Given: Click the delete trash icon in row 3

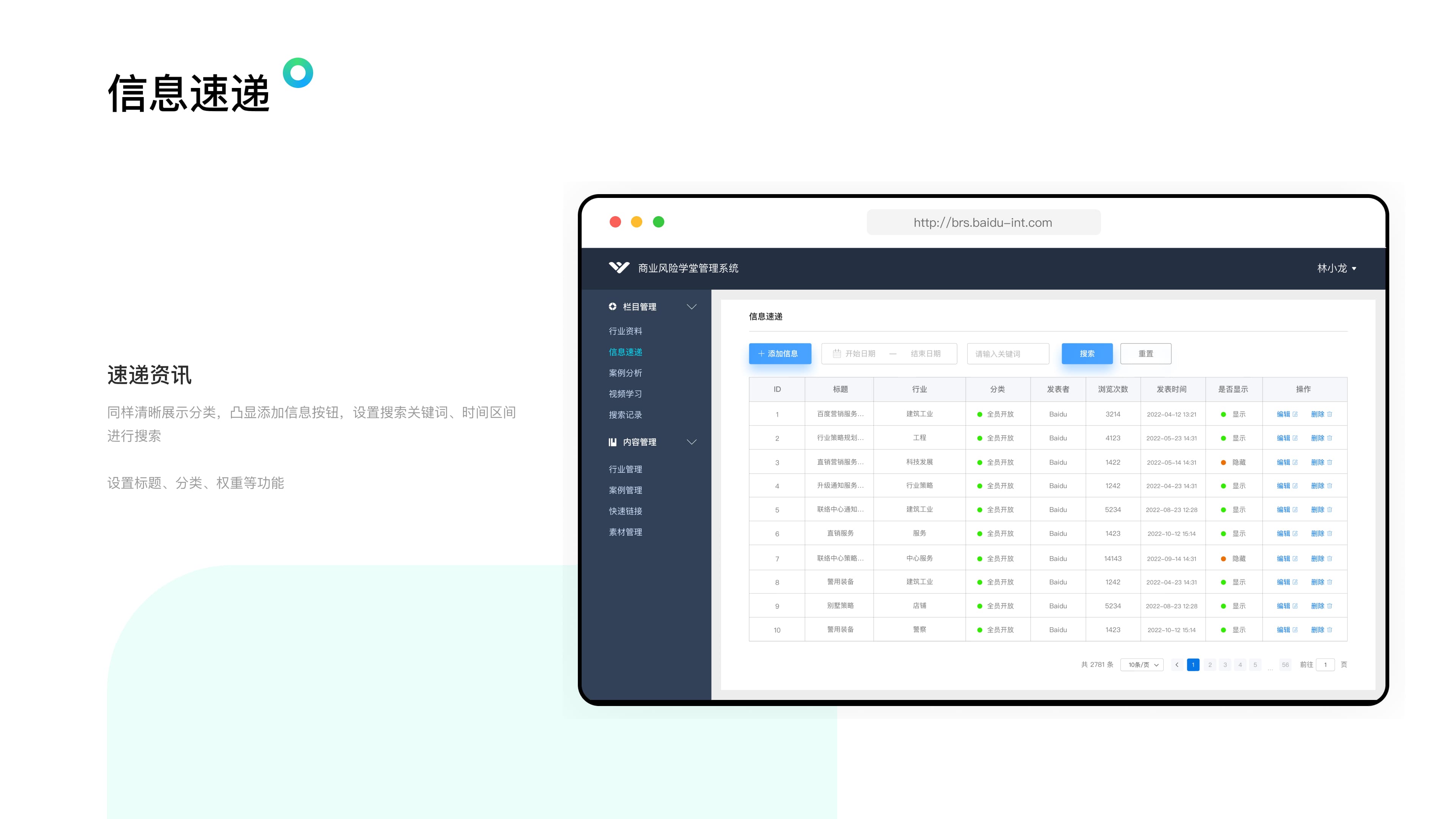Looking at the screenshot, I should point(1329,462).
